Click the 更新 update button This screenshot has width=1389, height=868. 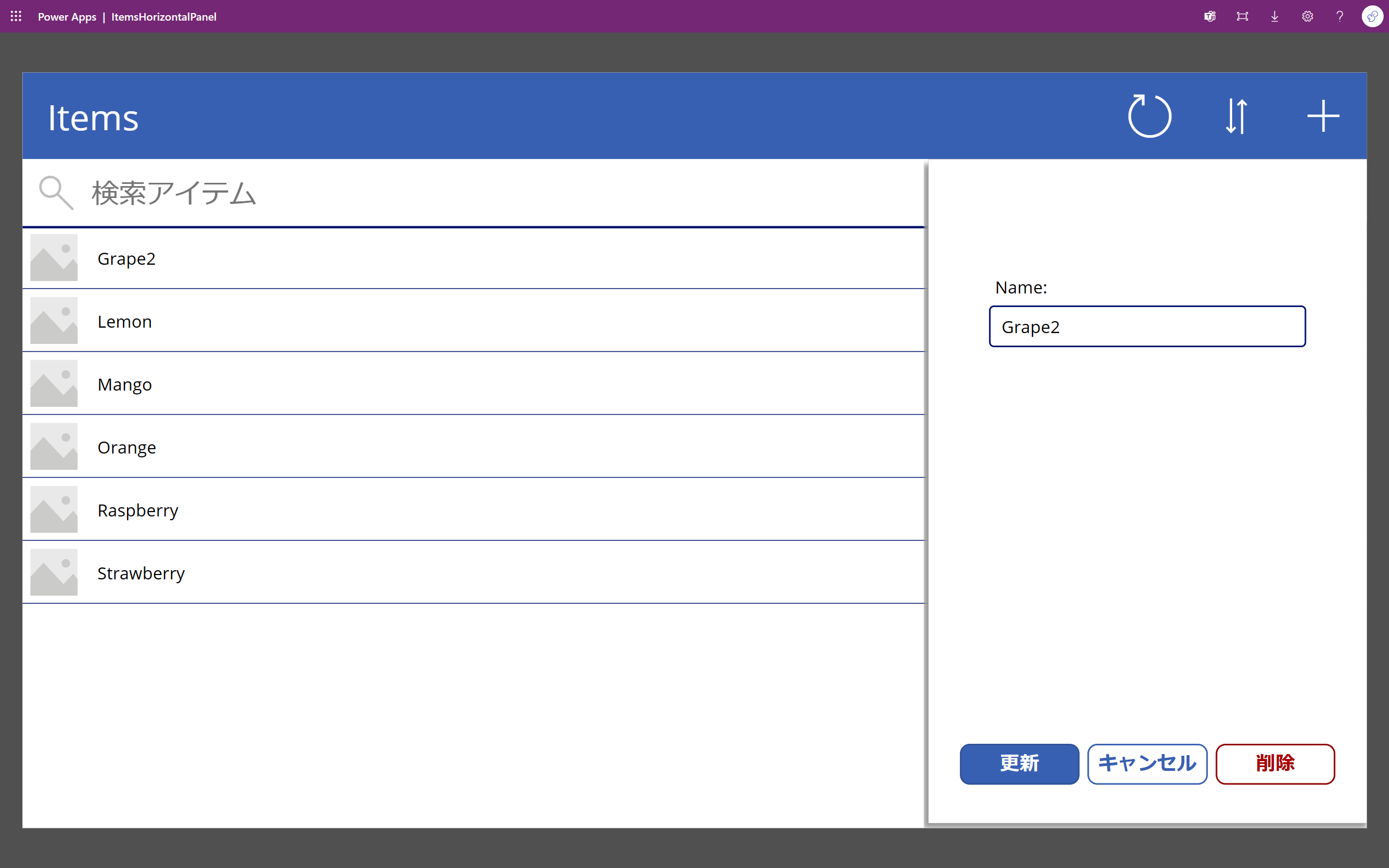1019,763
